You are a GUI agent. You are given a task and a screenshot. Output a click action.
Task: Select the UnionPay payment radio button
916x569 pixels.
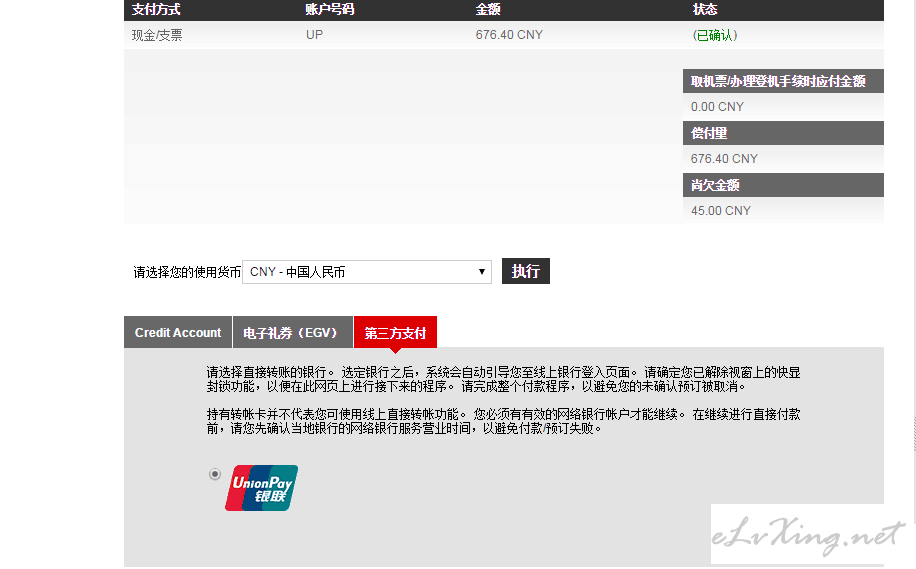tap(215, 474)
